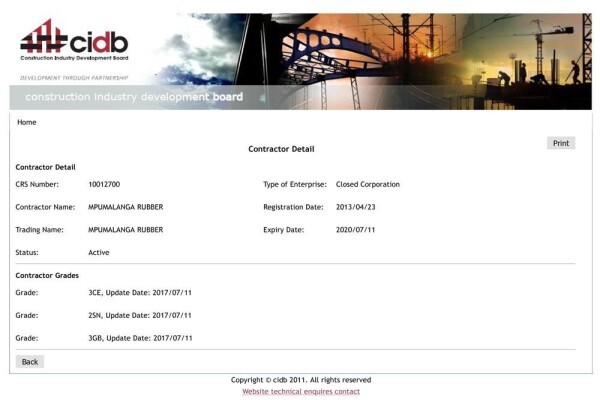The width and height of the screenshot is (600, 400).
Task: Click the CRS Number label
Action: (37, 184)
